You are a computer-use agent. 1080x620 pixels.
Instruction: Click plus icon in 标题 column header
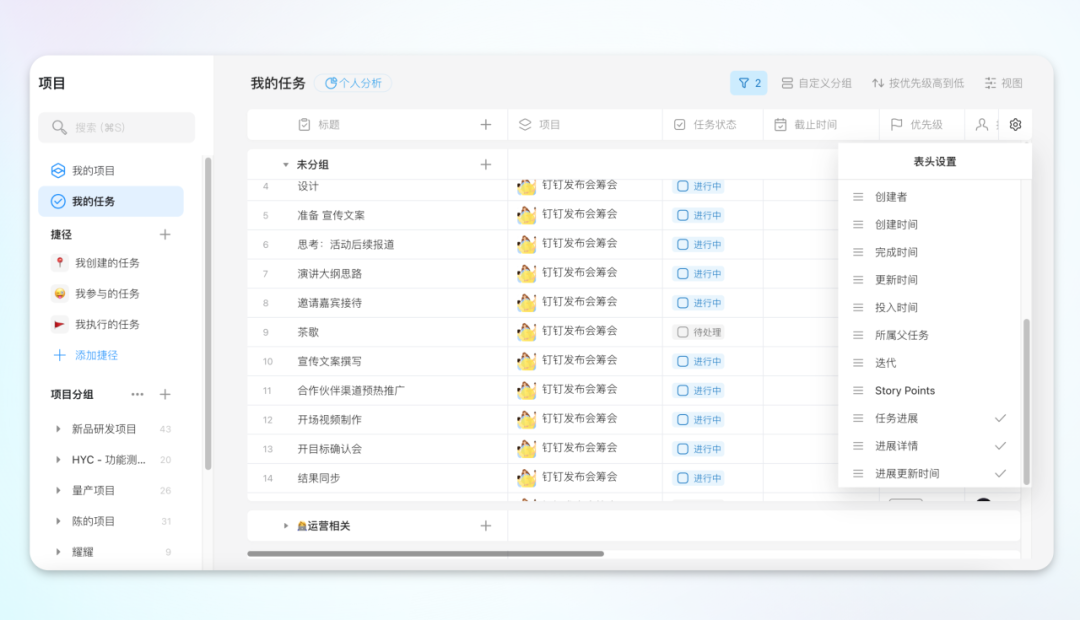click(486, 125)
